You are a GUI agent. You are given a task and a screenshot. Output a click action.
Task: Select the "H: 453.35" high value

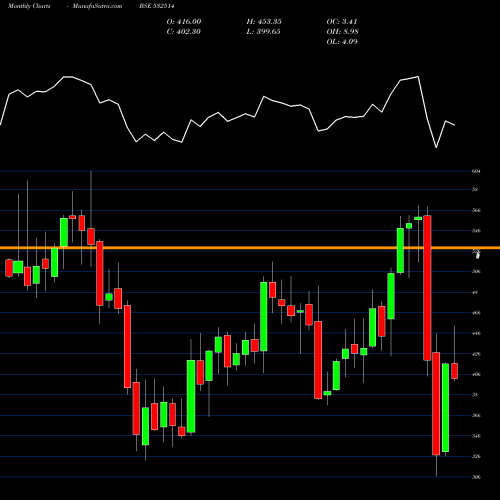[x=264, y=21]
